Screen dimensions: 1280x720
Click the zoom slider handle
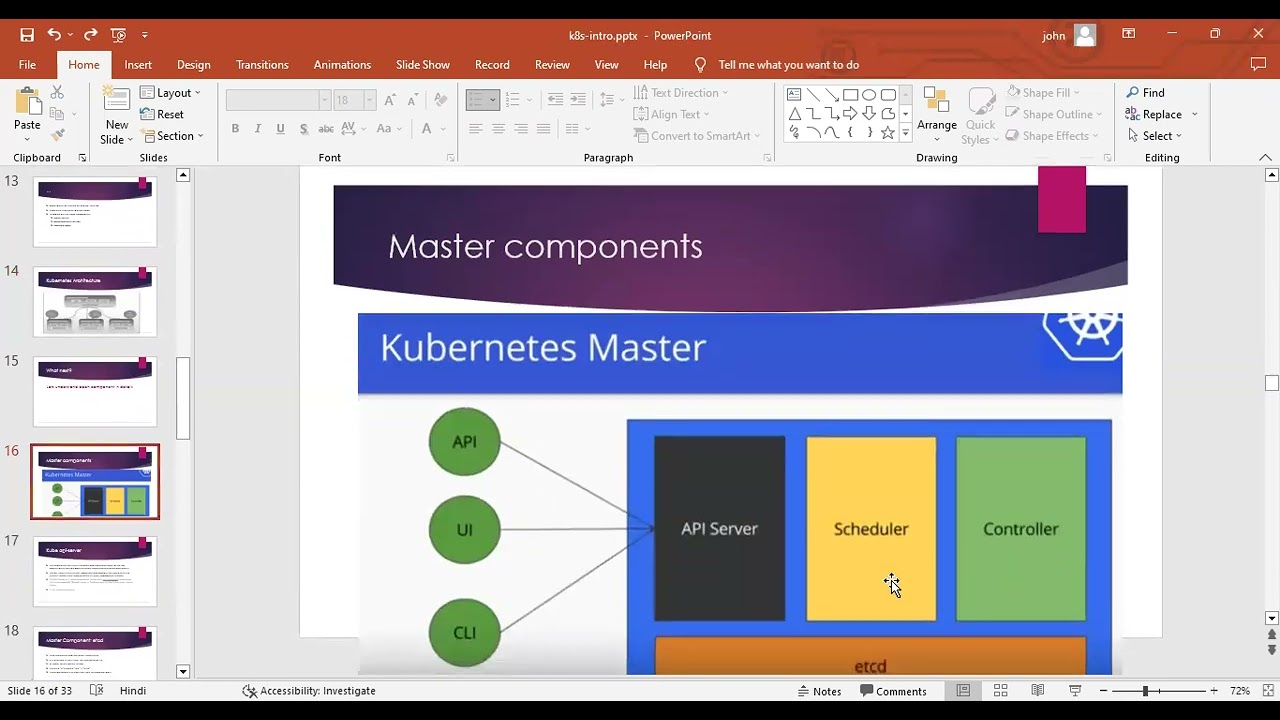tap(1145, 691)
